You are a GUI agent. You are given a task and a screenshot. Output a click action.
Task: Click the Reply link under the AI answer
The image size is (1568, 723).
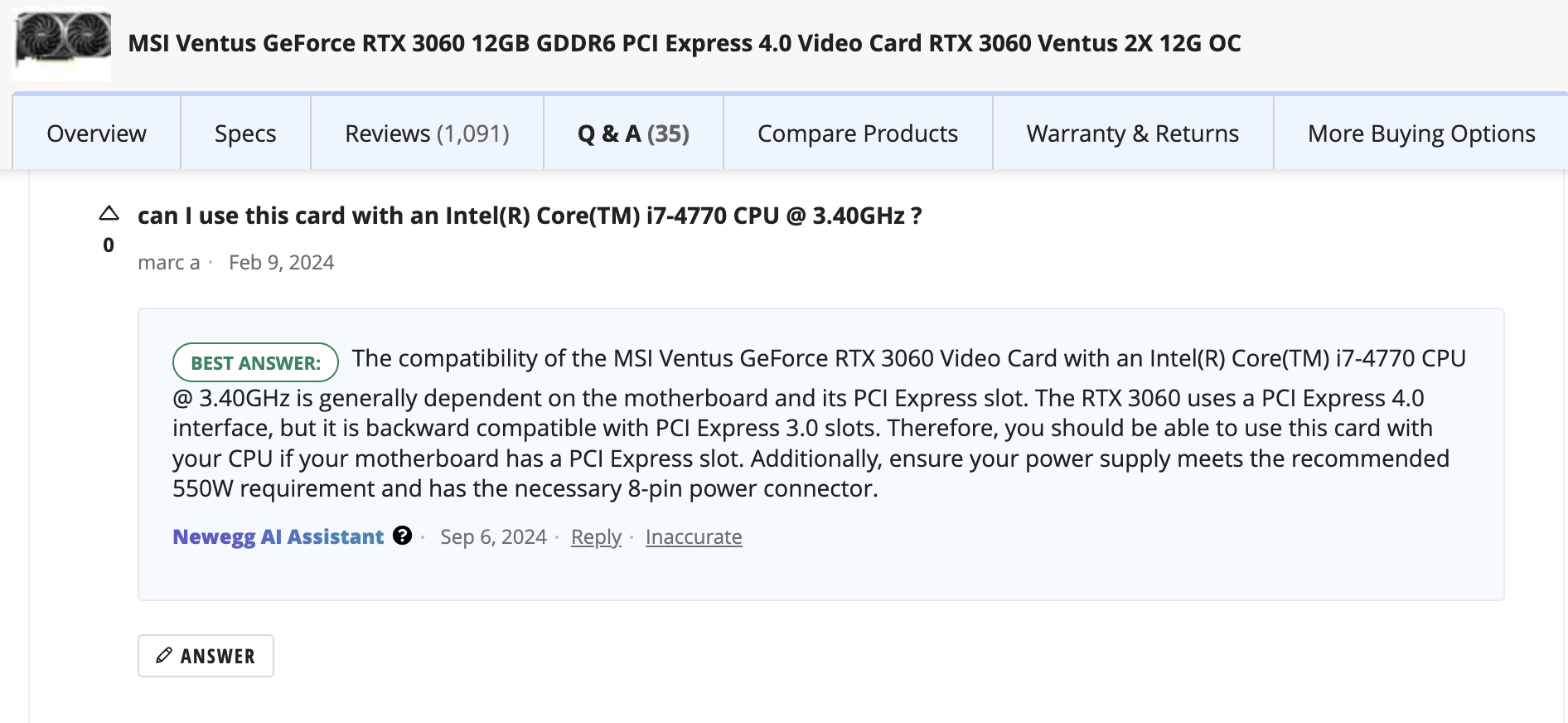point(596,537)
